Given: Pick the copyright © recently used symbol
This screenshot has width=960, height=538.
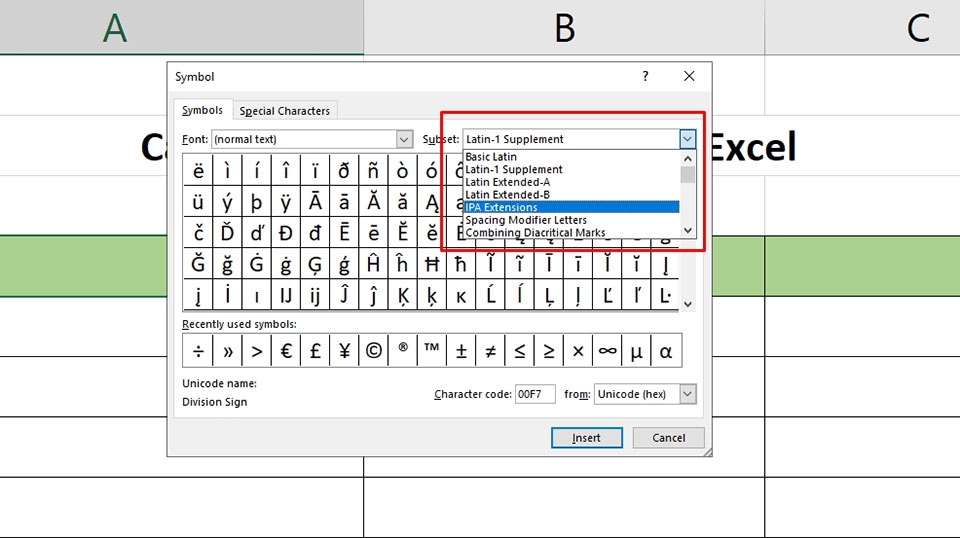Looking at the screenshot, I should [x=373, y=351].
